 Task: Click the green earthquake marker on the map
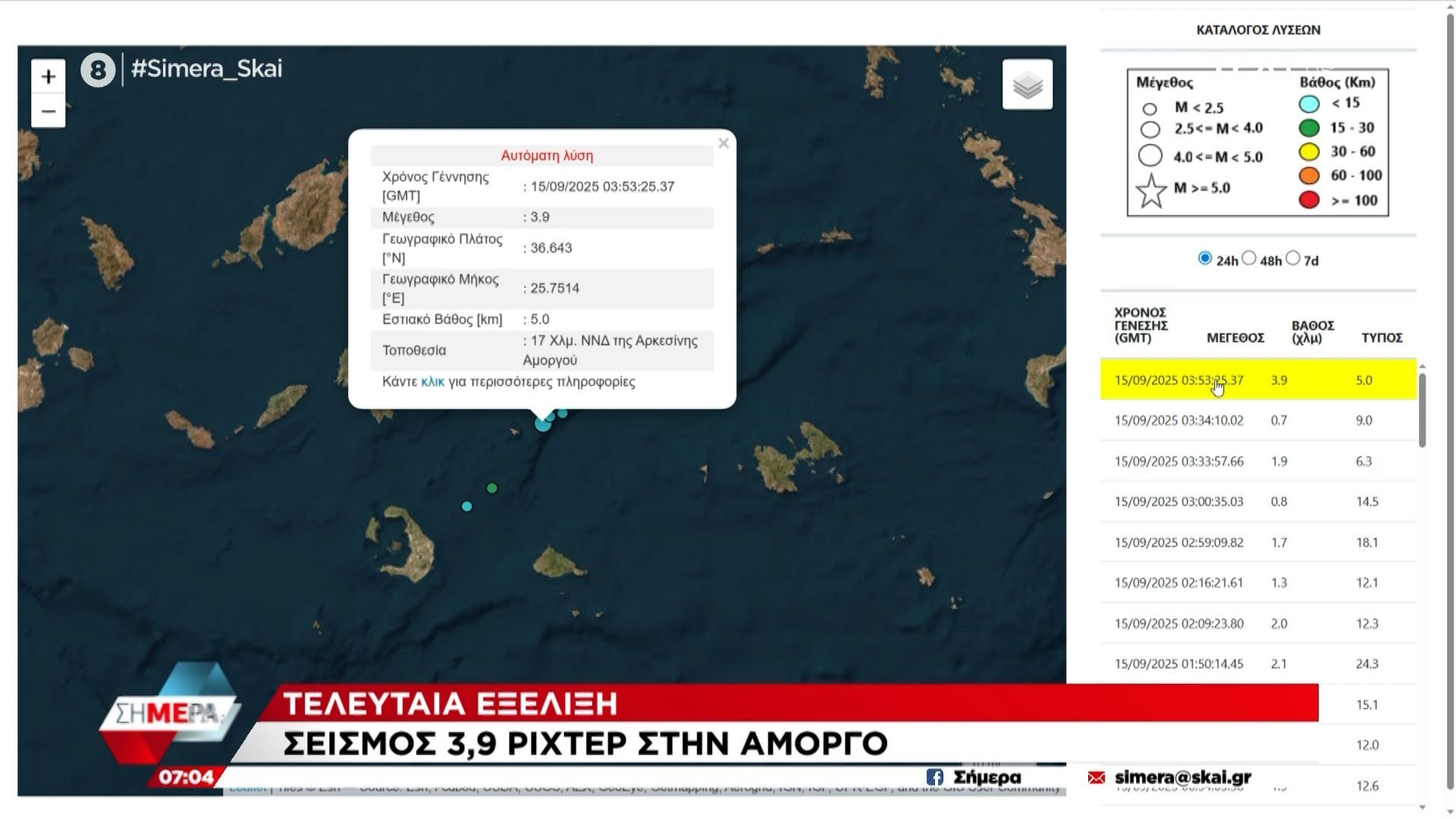(x=492, y=488)
